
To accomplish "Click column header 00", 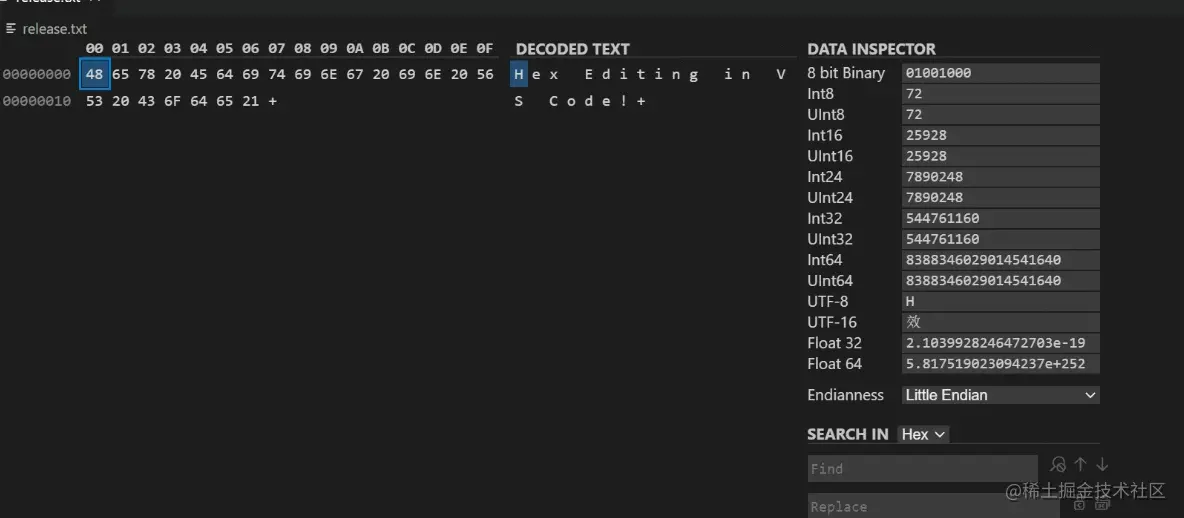I will 94,48.
